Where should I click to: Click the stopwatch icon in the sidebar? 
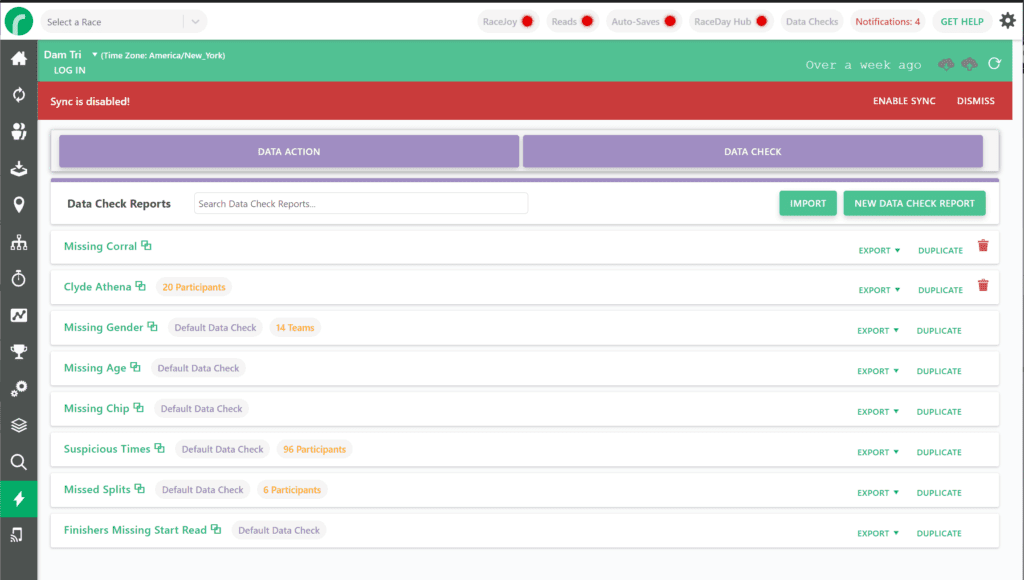coord(18,279)
